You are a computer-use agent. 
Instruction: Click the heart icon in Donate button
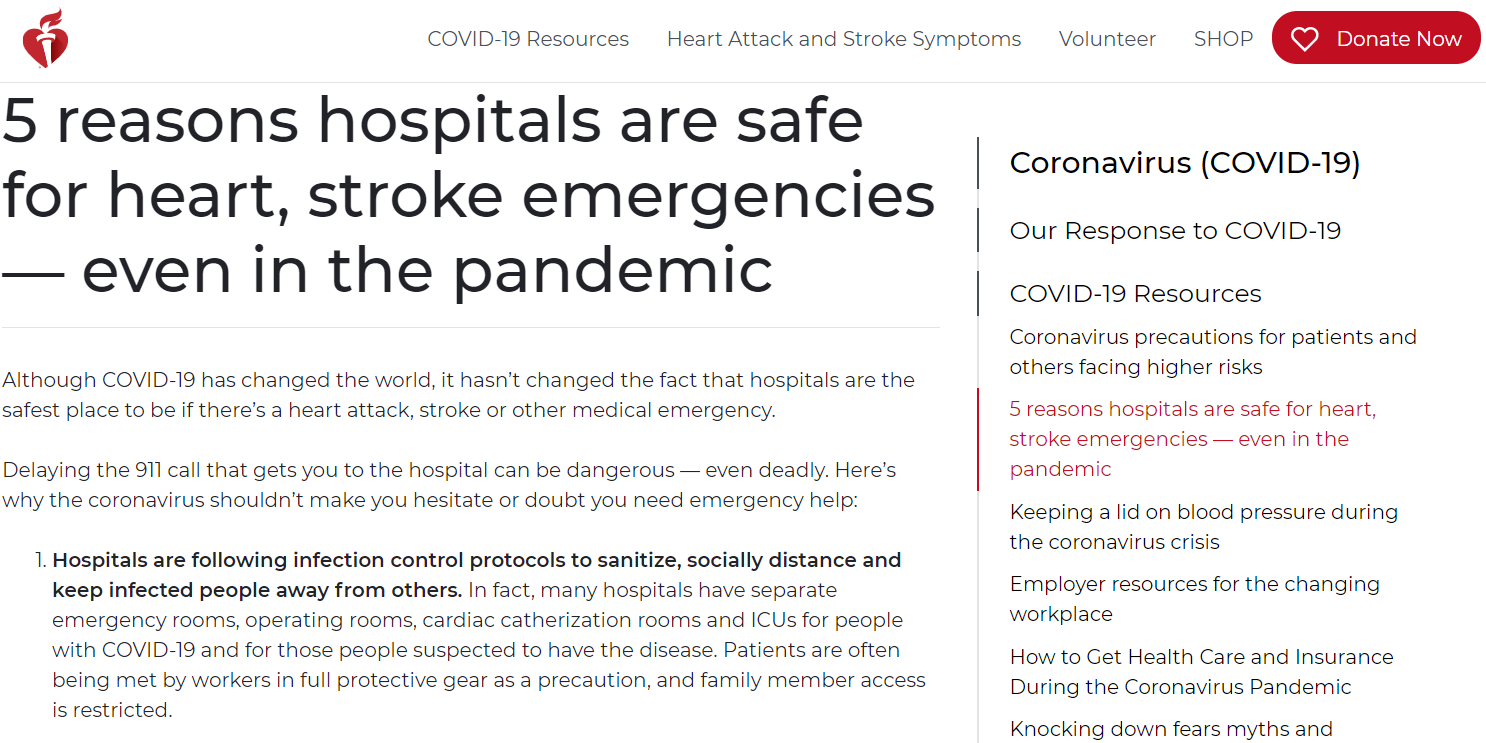pos(1304,39)
